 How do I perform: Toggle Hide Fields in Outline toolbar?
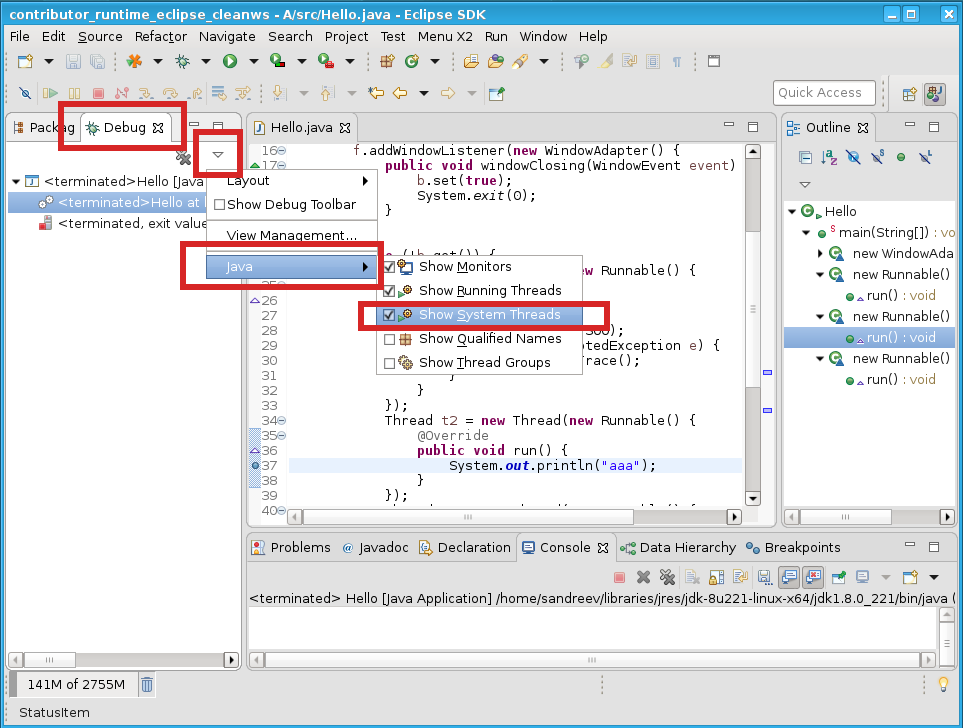[853, 158]
